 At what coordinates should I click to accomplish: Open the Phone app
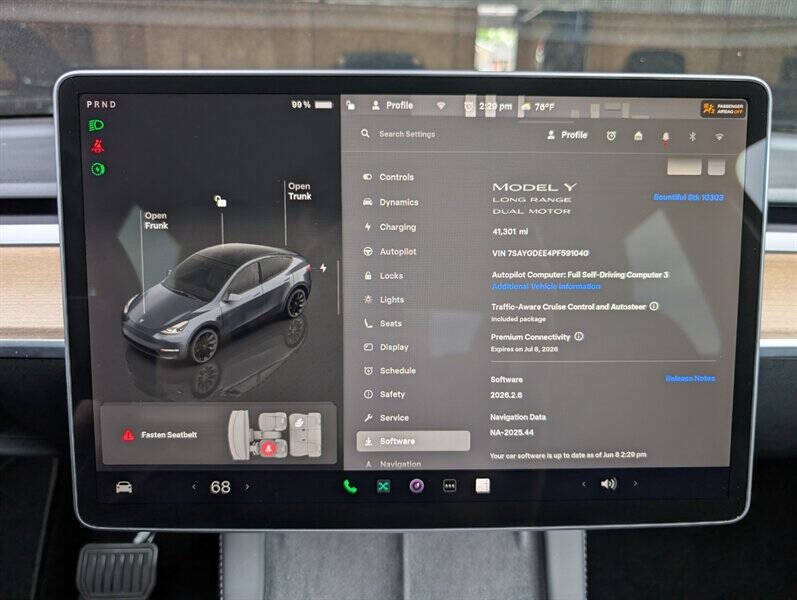(350, 487)
